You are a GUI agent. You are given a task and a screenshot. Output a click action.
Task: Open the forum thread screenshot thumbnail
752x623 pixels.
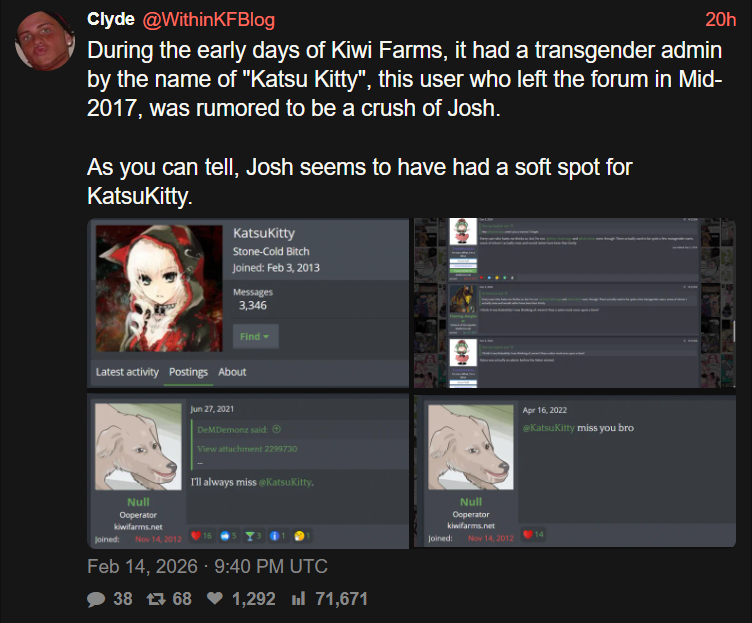[x=575, y=303]
